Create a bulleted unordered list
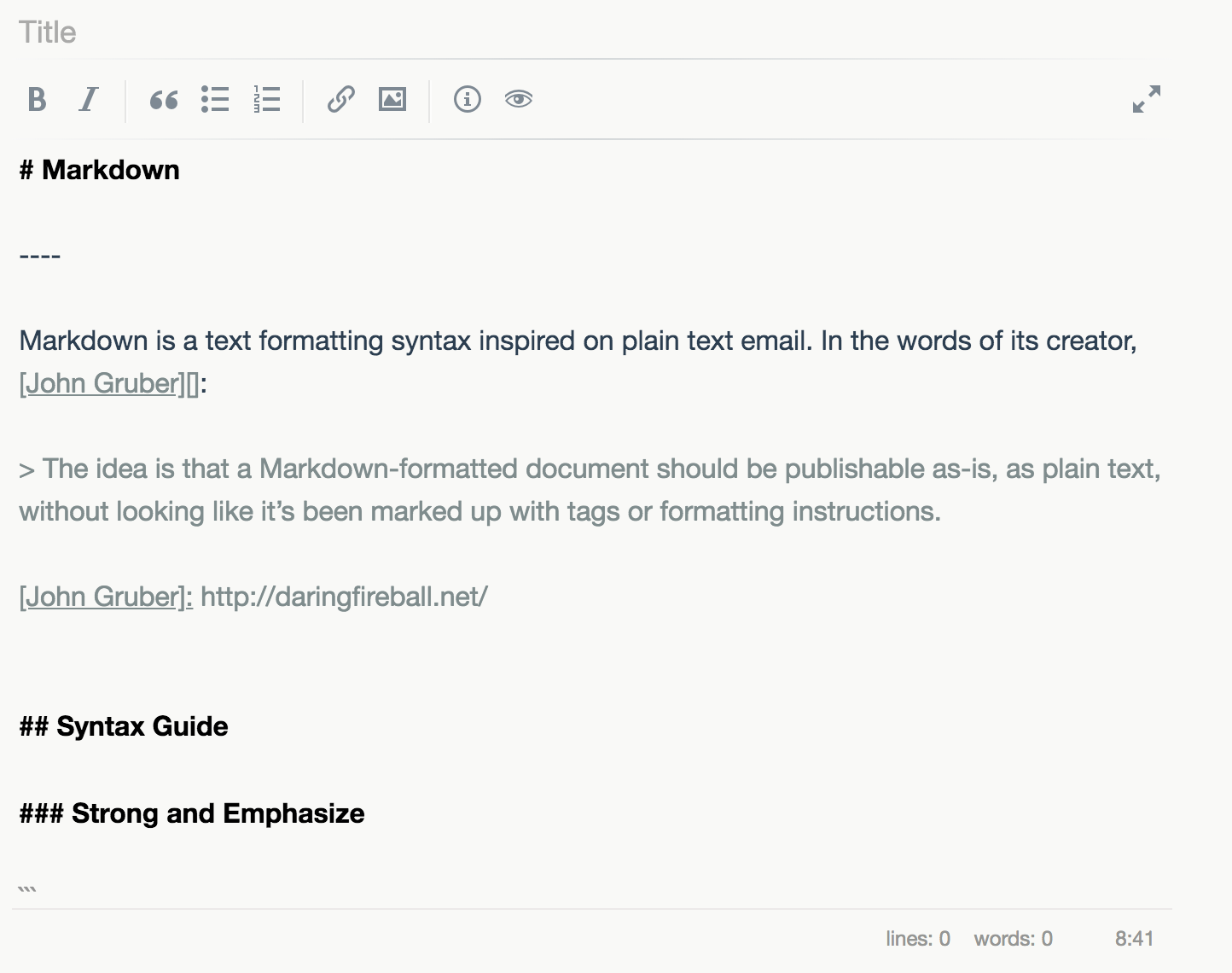The height and width of the screenshot is (973, 1232). pyautogui.click(x=215, y=100)
